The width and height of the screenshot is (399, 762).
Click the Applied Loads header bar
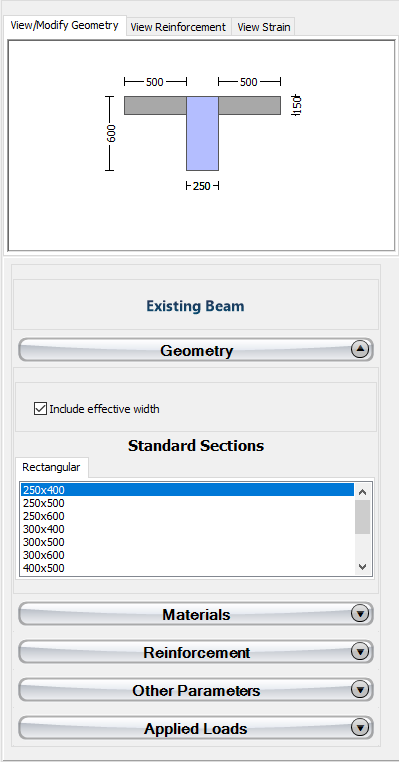(x=196, y=728)
